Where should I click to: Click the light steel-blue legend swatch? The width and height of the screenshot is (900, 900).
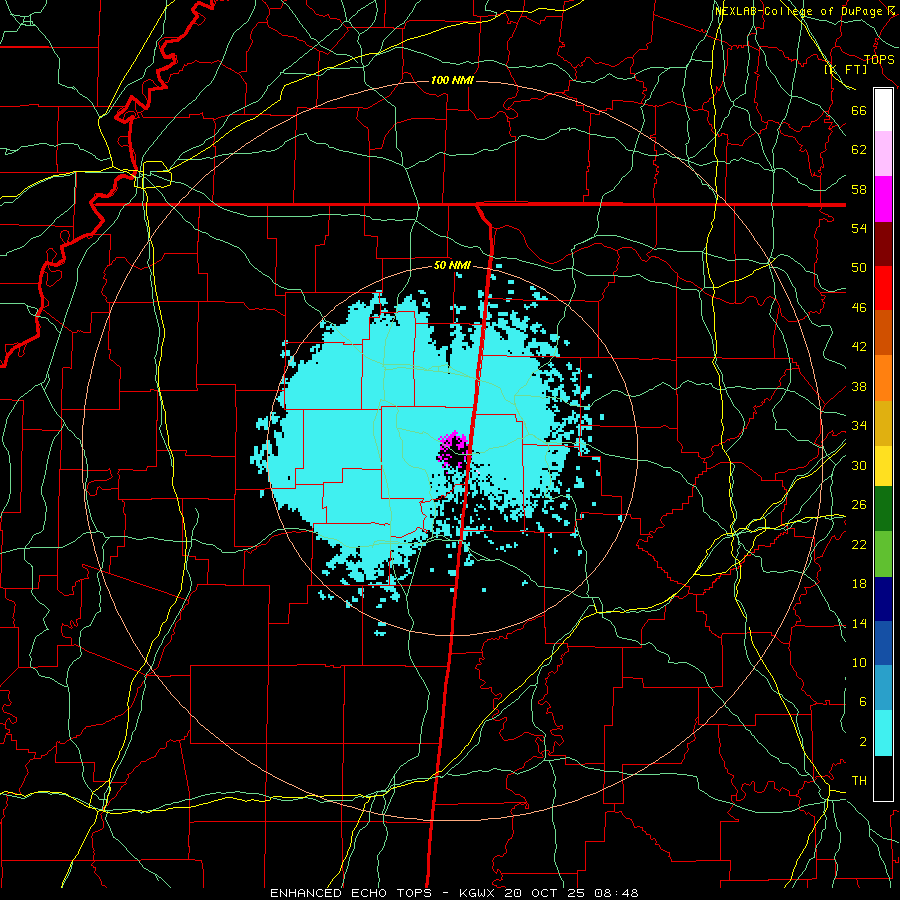tap(883, 688)
